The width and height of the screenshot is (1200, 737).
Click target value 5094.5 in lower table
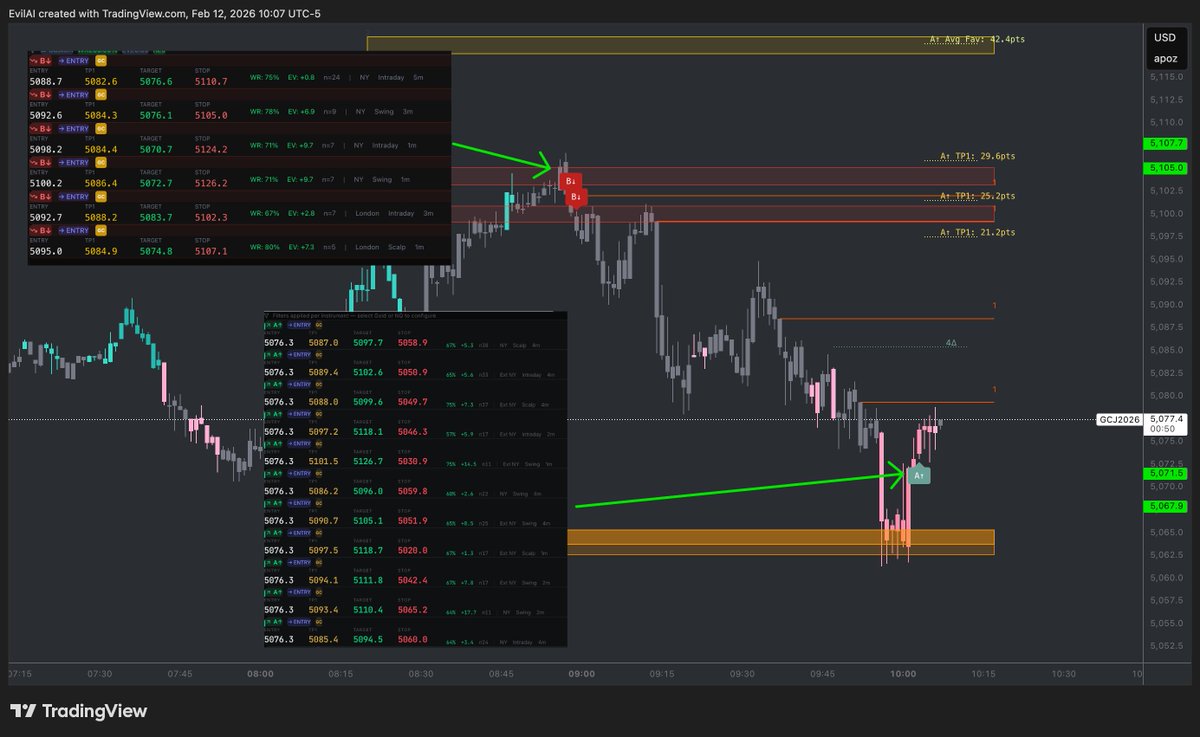click(x=368, y=639)
